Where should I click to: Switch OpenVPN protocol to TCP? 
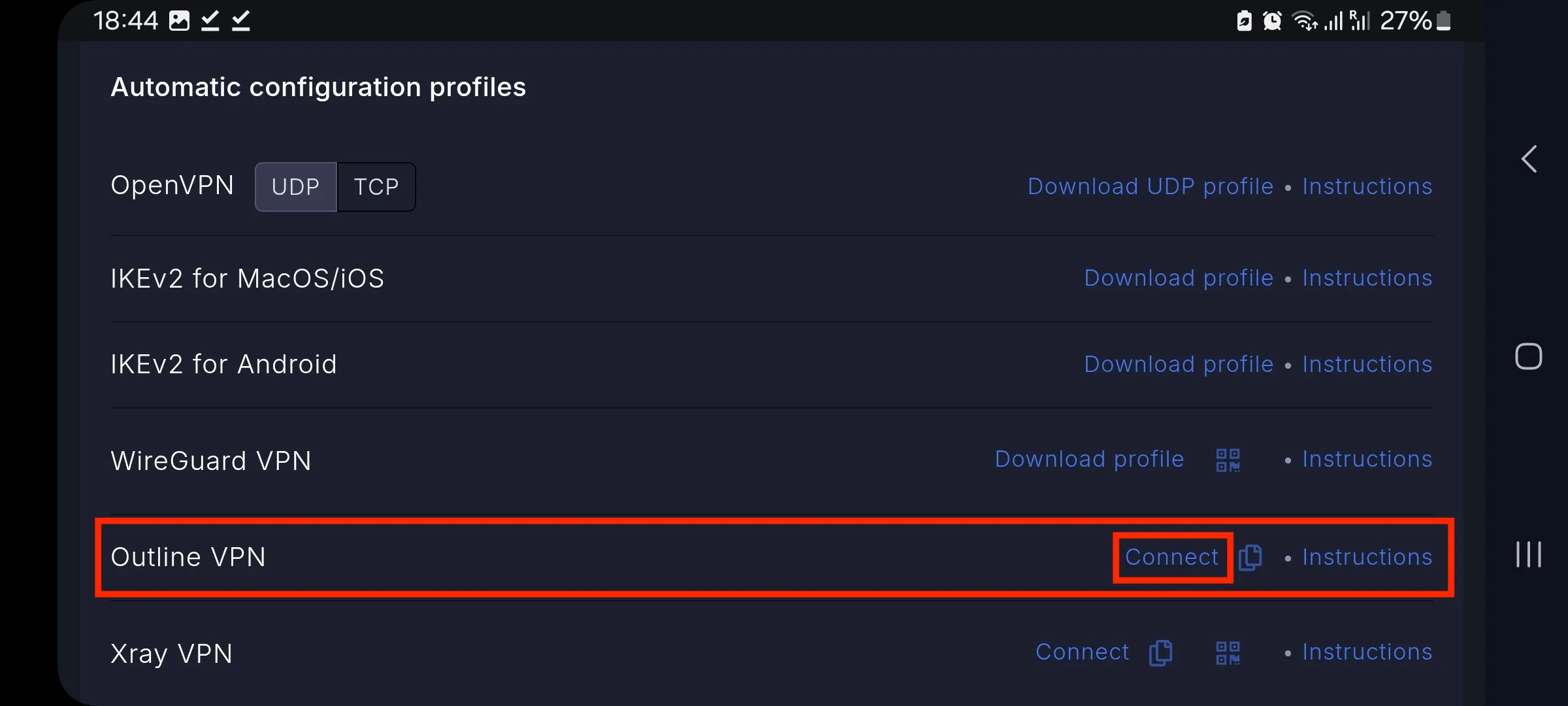click(x=376, y=187)
